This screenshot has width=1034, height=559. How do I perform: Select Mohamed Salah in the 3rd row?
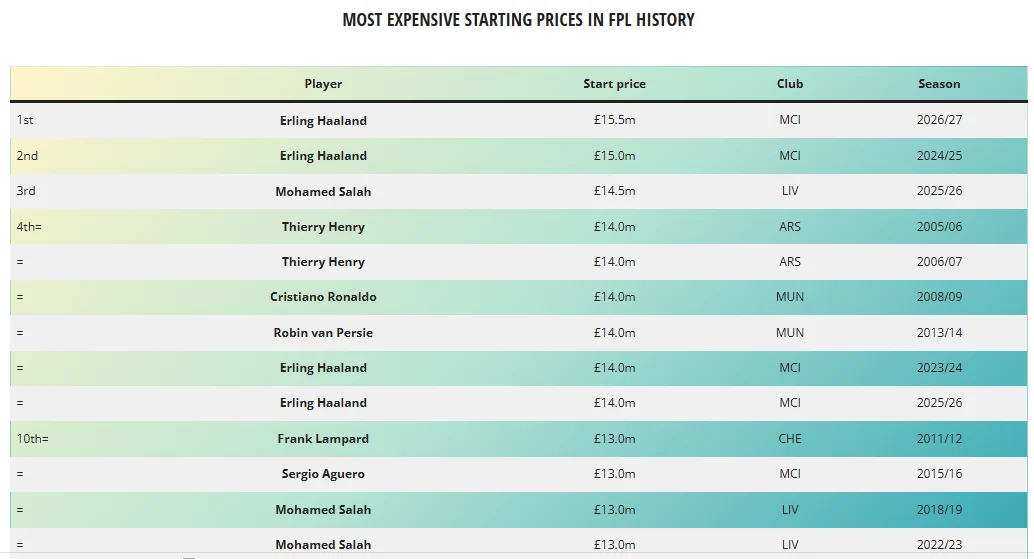point(323,192)
